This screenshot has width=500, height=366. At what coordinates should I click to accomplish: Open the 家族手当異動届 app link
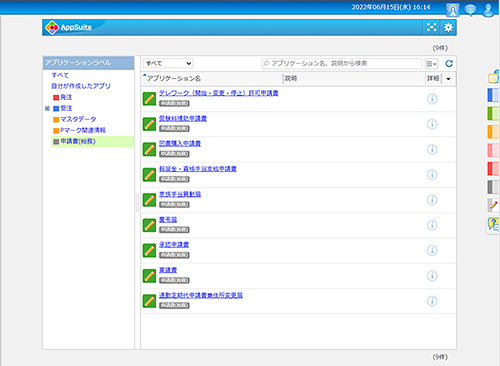tap(180, 194)
